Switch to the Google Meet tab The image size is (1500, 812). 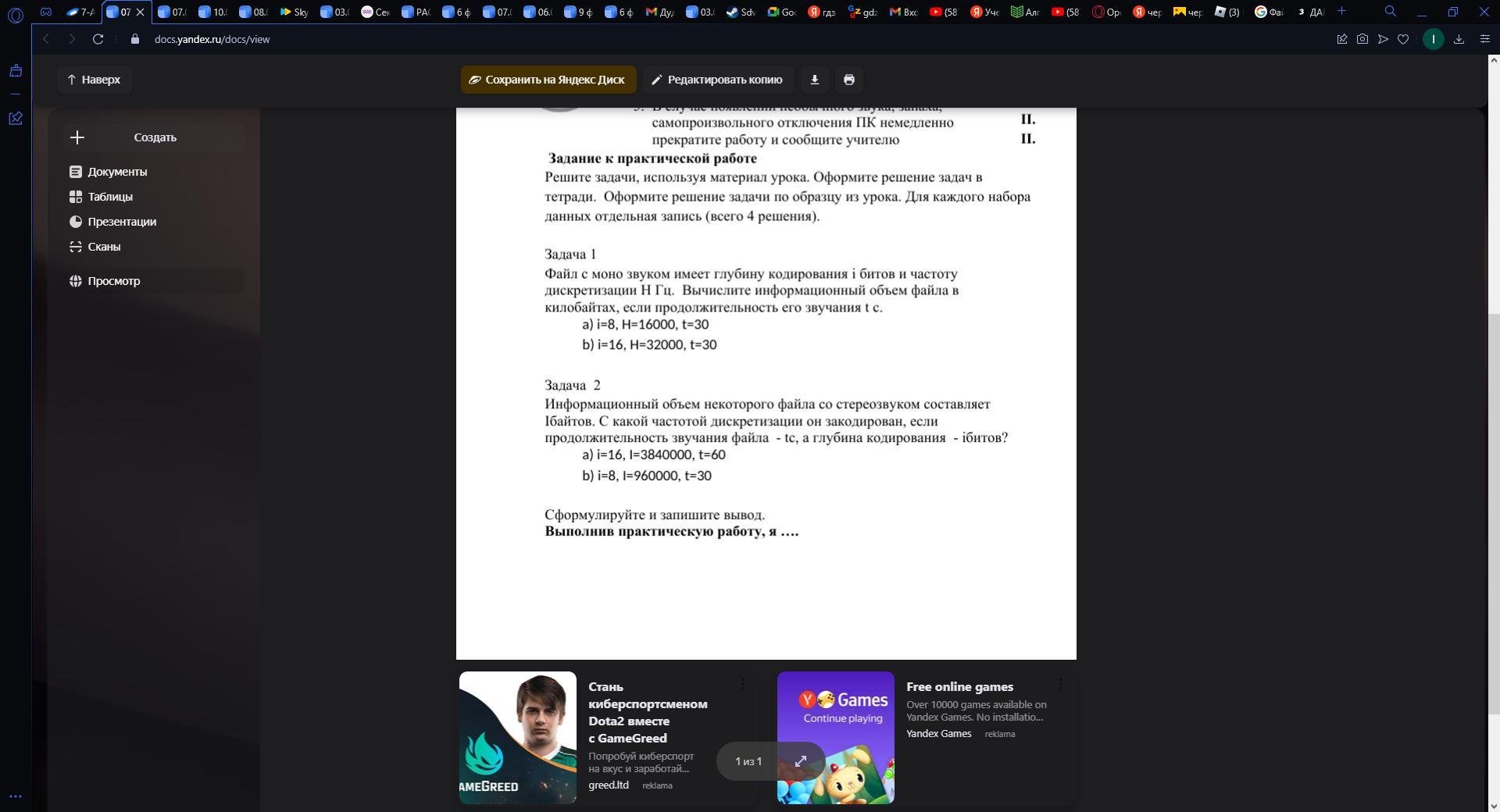781,12
